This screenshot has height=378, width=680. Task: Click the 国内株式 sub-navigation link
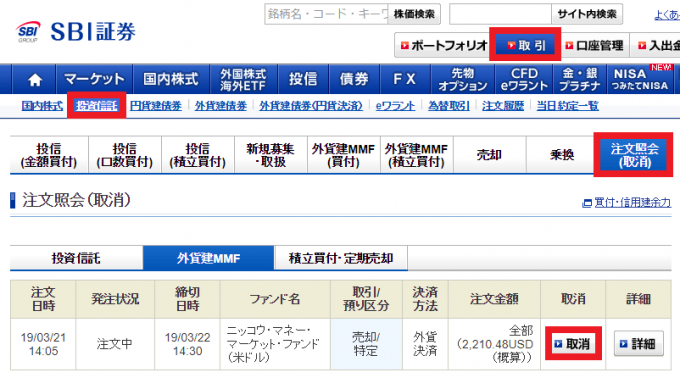[x=42, y=106]
